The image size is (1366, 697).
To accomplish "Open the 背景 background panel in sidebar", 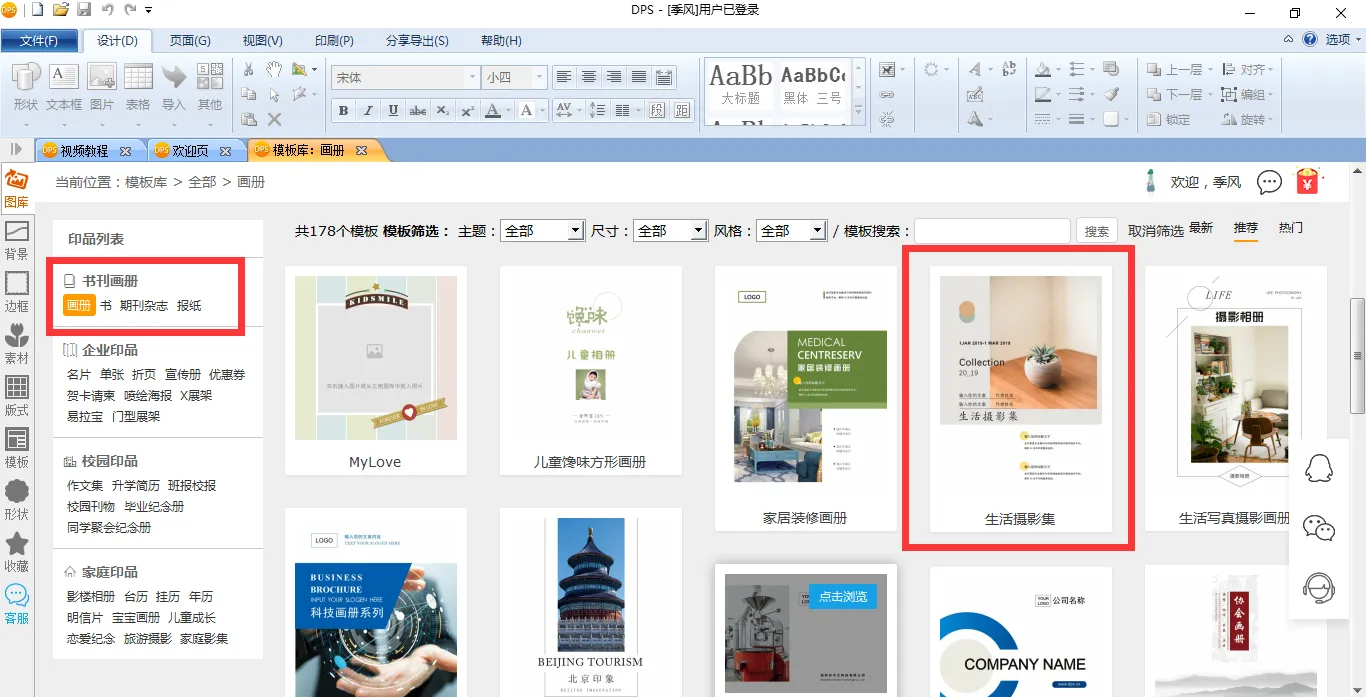I will [17, 240].
